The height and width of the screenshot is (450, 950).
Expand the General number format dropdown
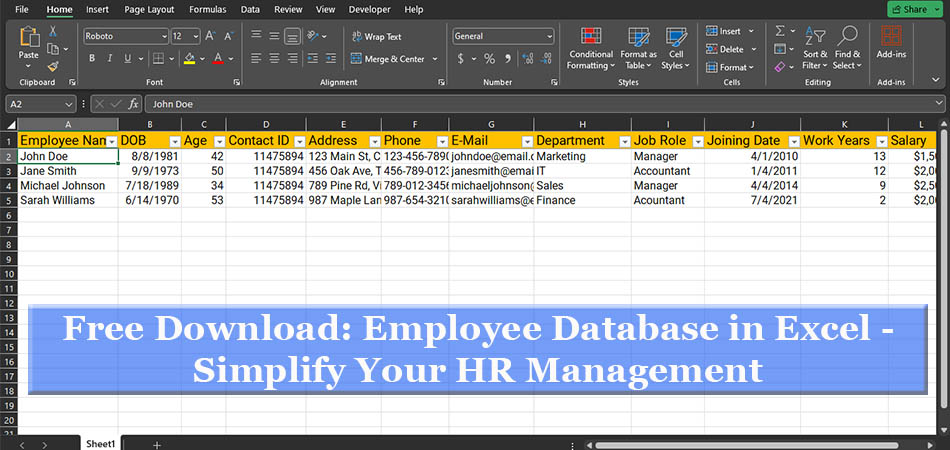pyautogui.click(x=549, y=36)
